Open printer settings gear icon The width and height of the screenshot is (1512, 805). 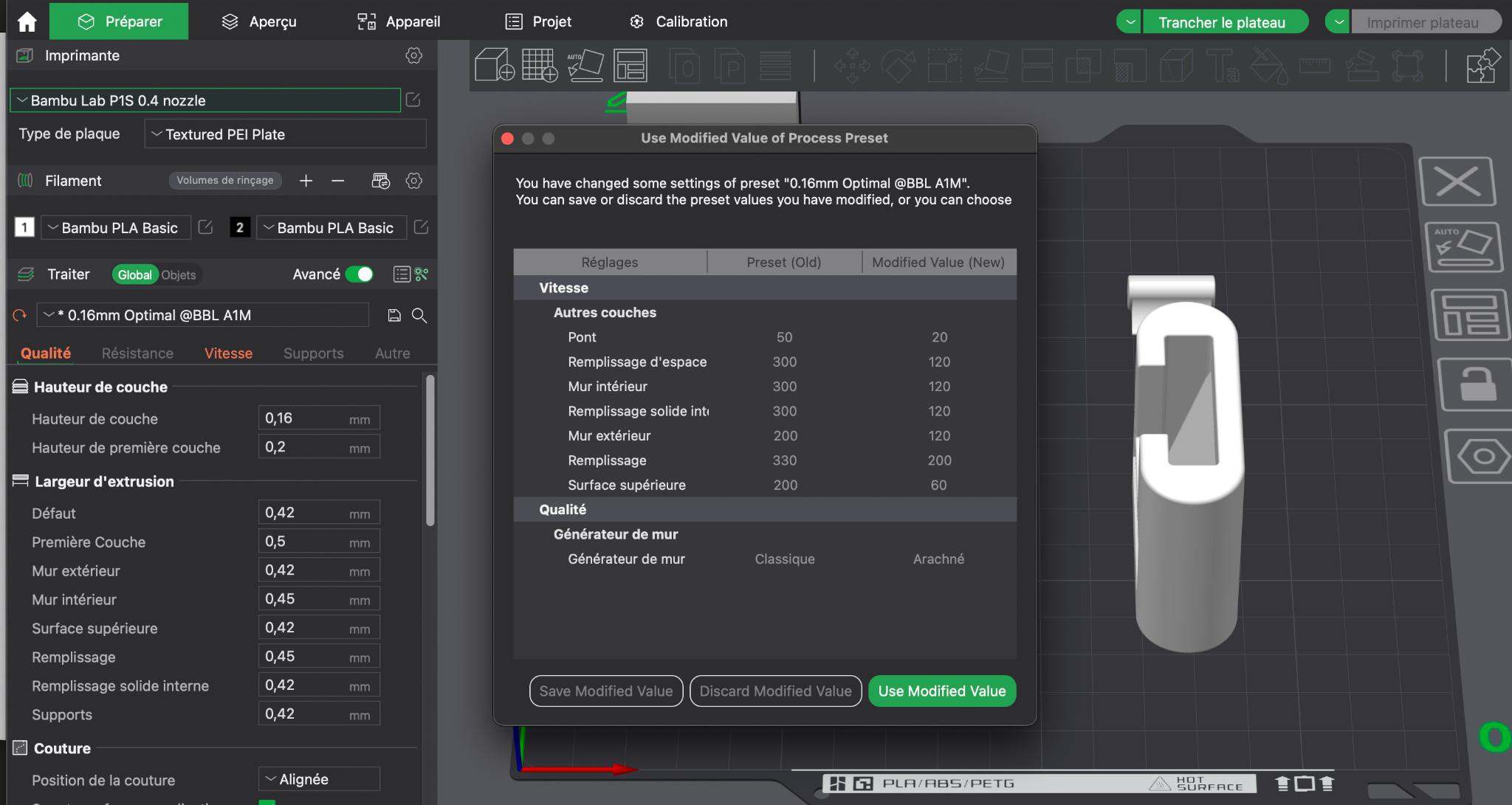tap(414, 55)
